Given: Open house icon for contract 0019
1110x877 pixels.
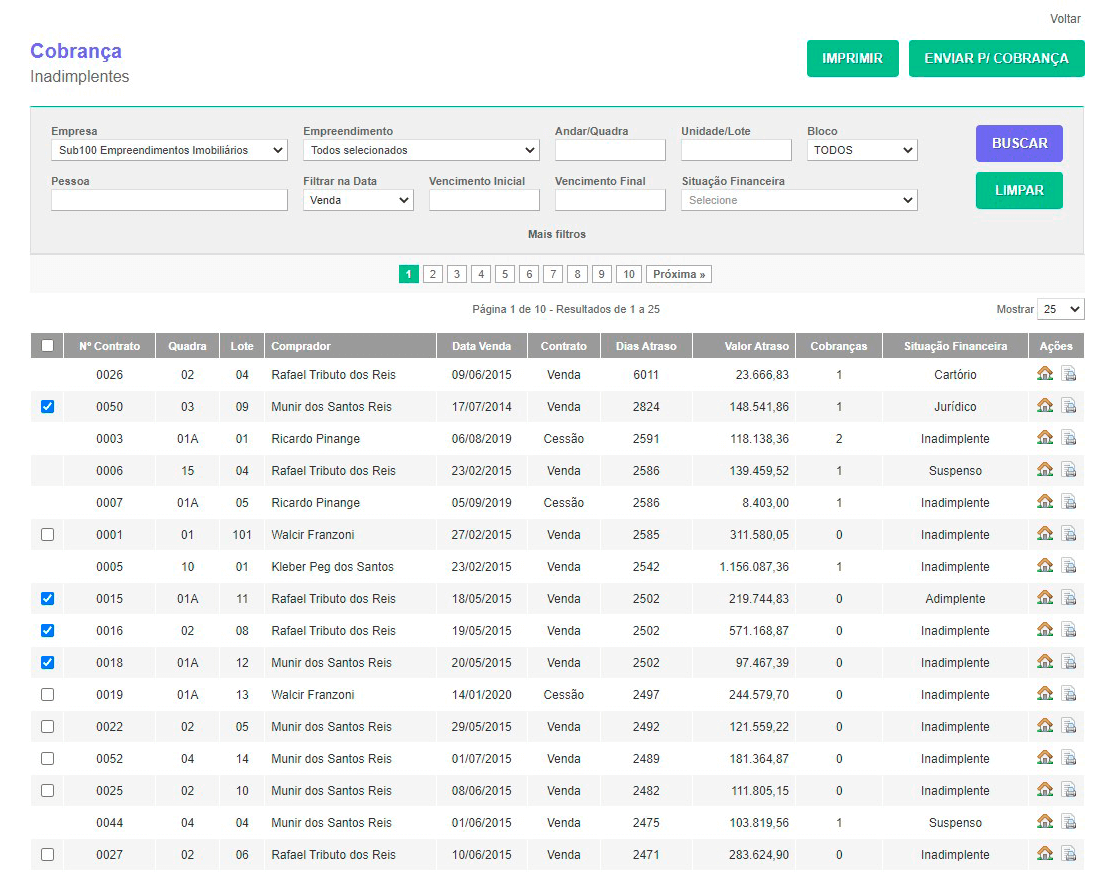Looking at the screenshot, I should 1045,695.
